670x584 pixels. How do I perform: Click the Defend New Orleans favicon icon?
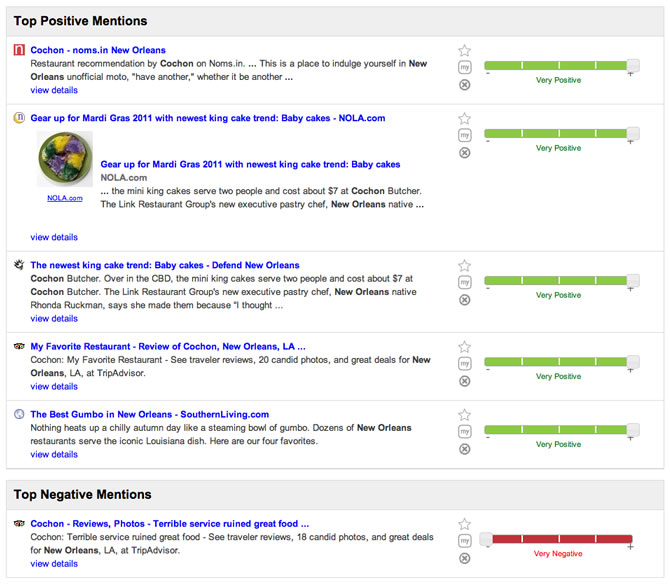[x=19, y=264]
